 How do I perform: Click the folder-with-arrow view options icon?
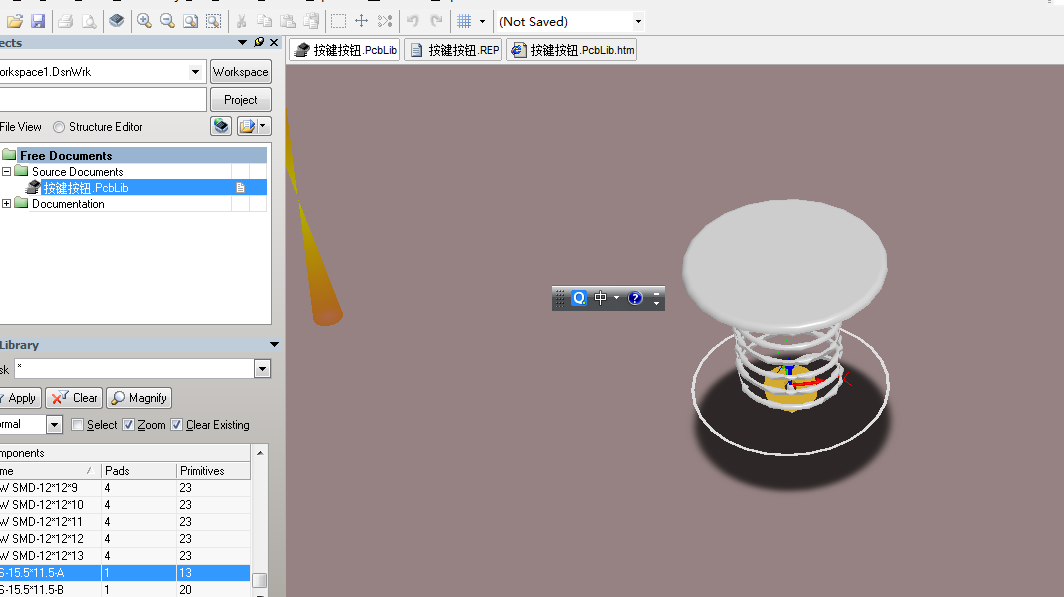[x=247, y=126]
